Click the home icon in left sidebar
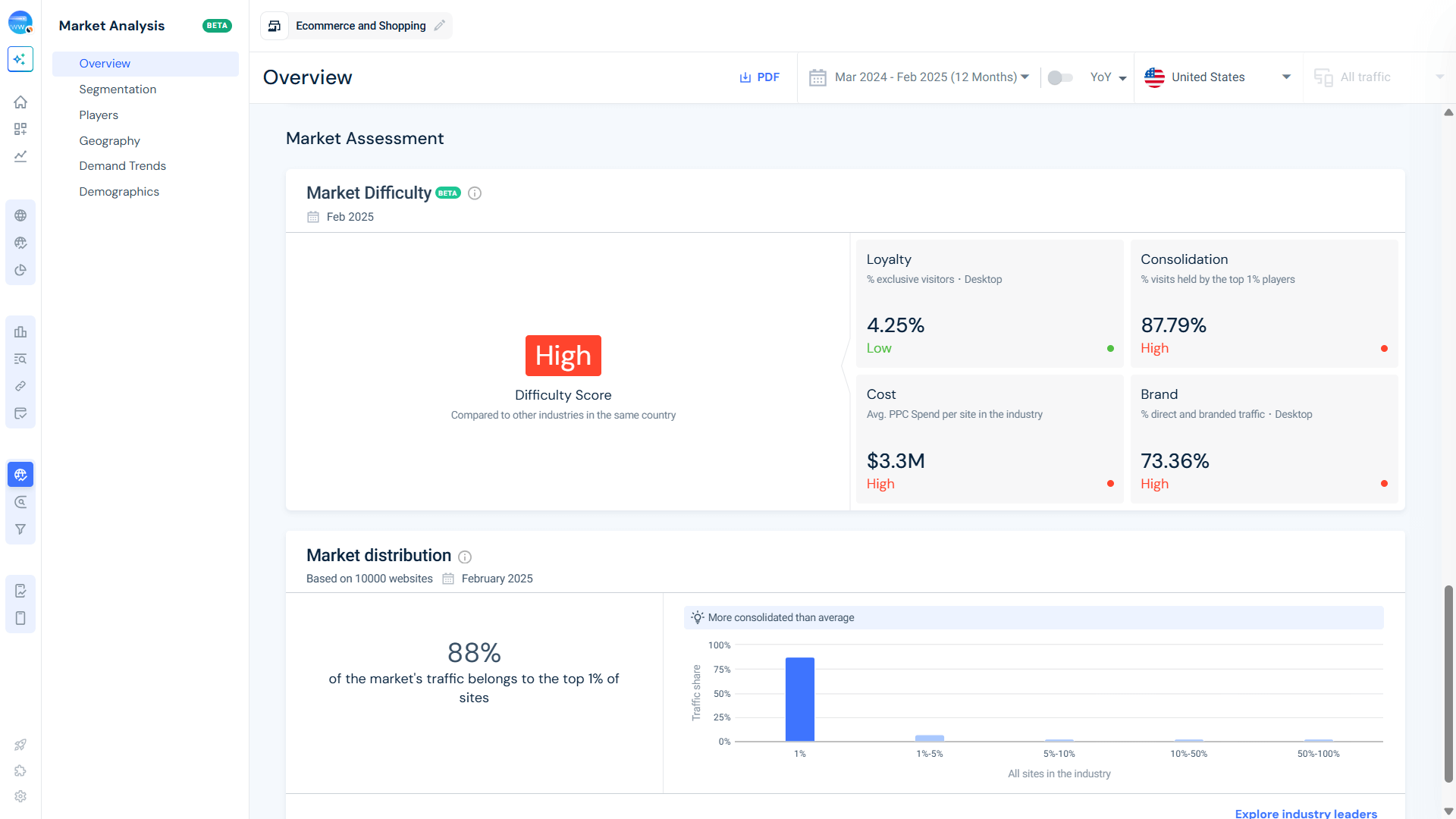1456x819 pixels. [20, 102]
